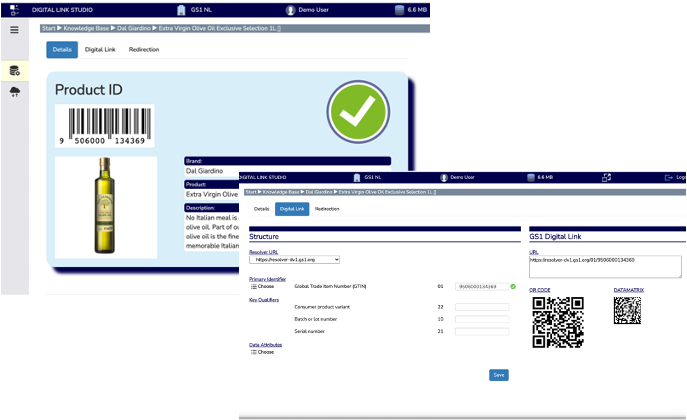Click the Digital Link Studio logo icon in back window
The height and width of the screenshot is (420, 687).
pyautogui.click(x=14, y=10)
